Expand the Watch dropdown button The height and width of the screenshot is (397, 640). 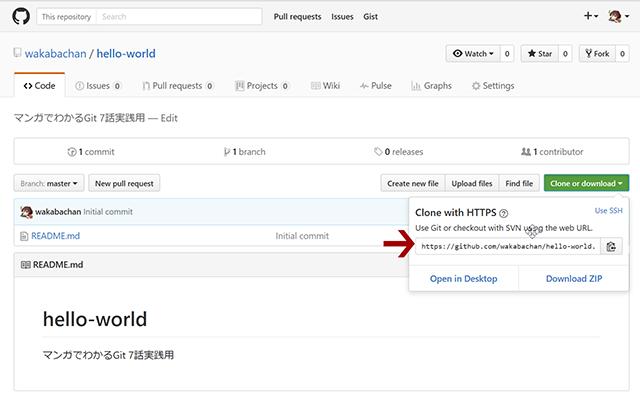(473, 53)
